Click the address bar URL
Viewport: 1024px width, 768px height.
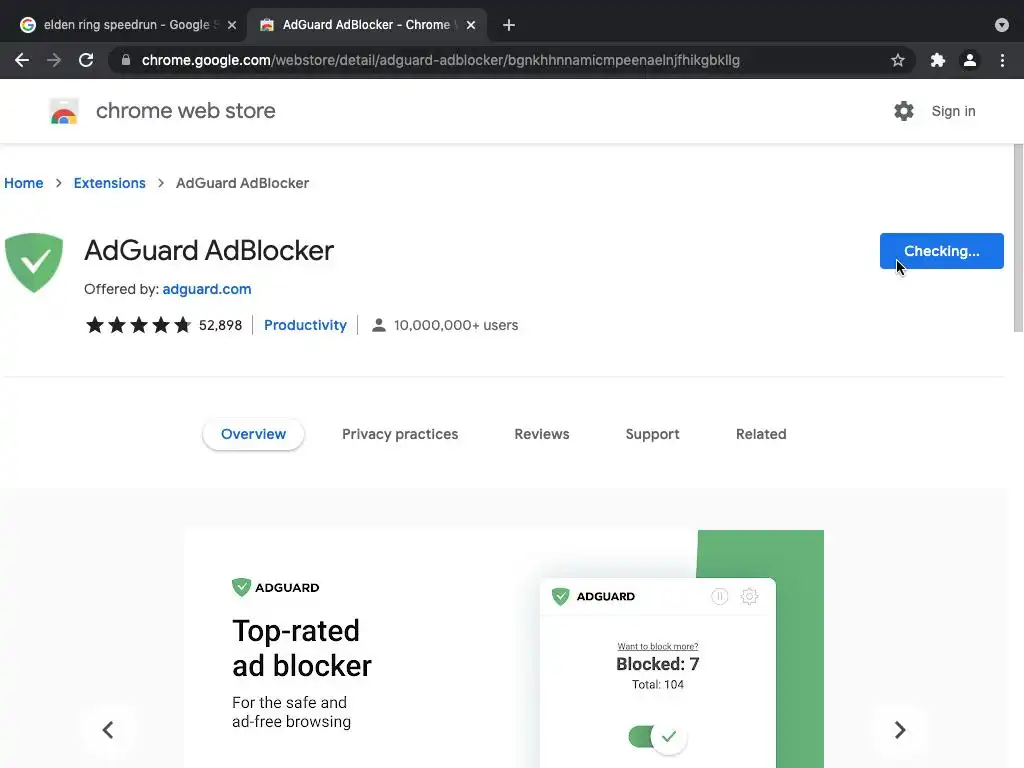coord(441,60)
